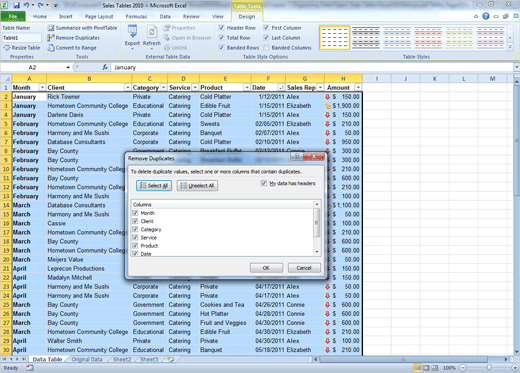
Task: Click zoom in plus button
Action: [x=515, y=368]
